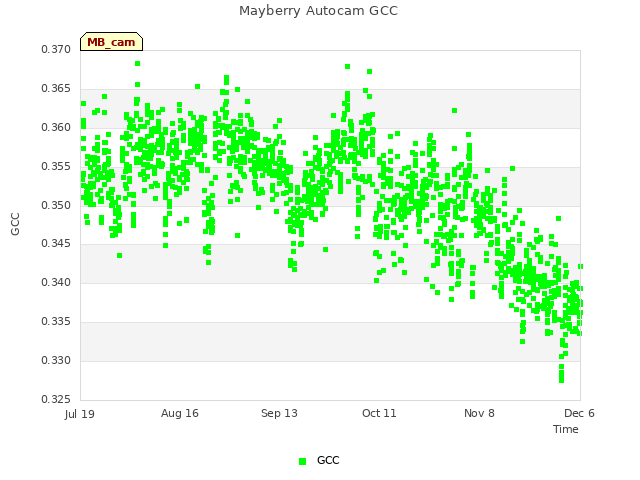The height and width of the screenshot is (480, 640).
Task: Click the Time axis title
Action: coord(566,429)
